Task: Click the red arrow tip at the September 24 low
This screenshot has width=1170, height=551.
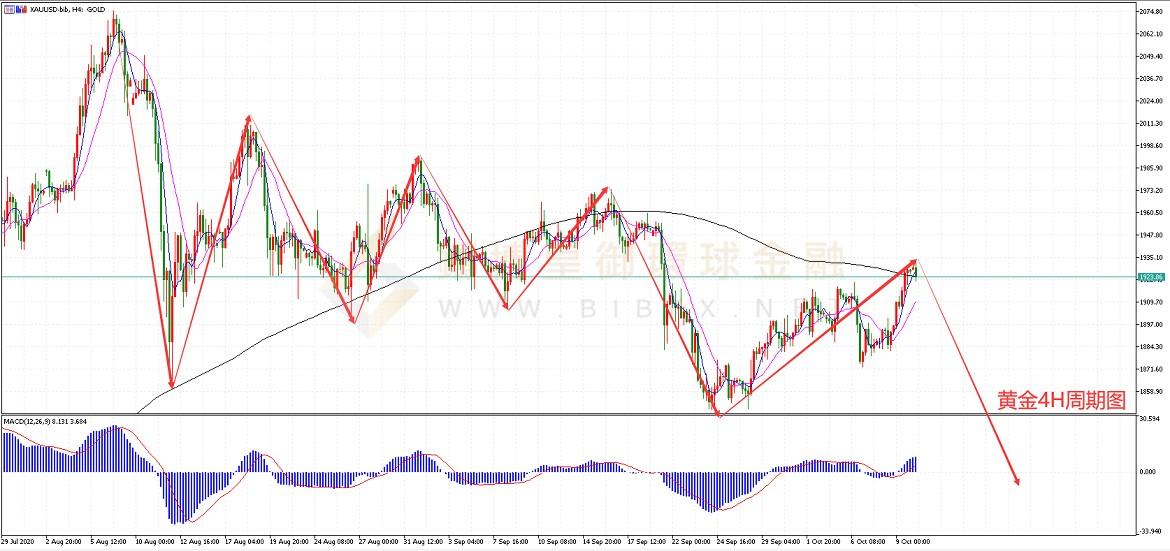Action: point(718,413)
